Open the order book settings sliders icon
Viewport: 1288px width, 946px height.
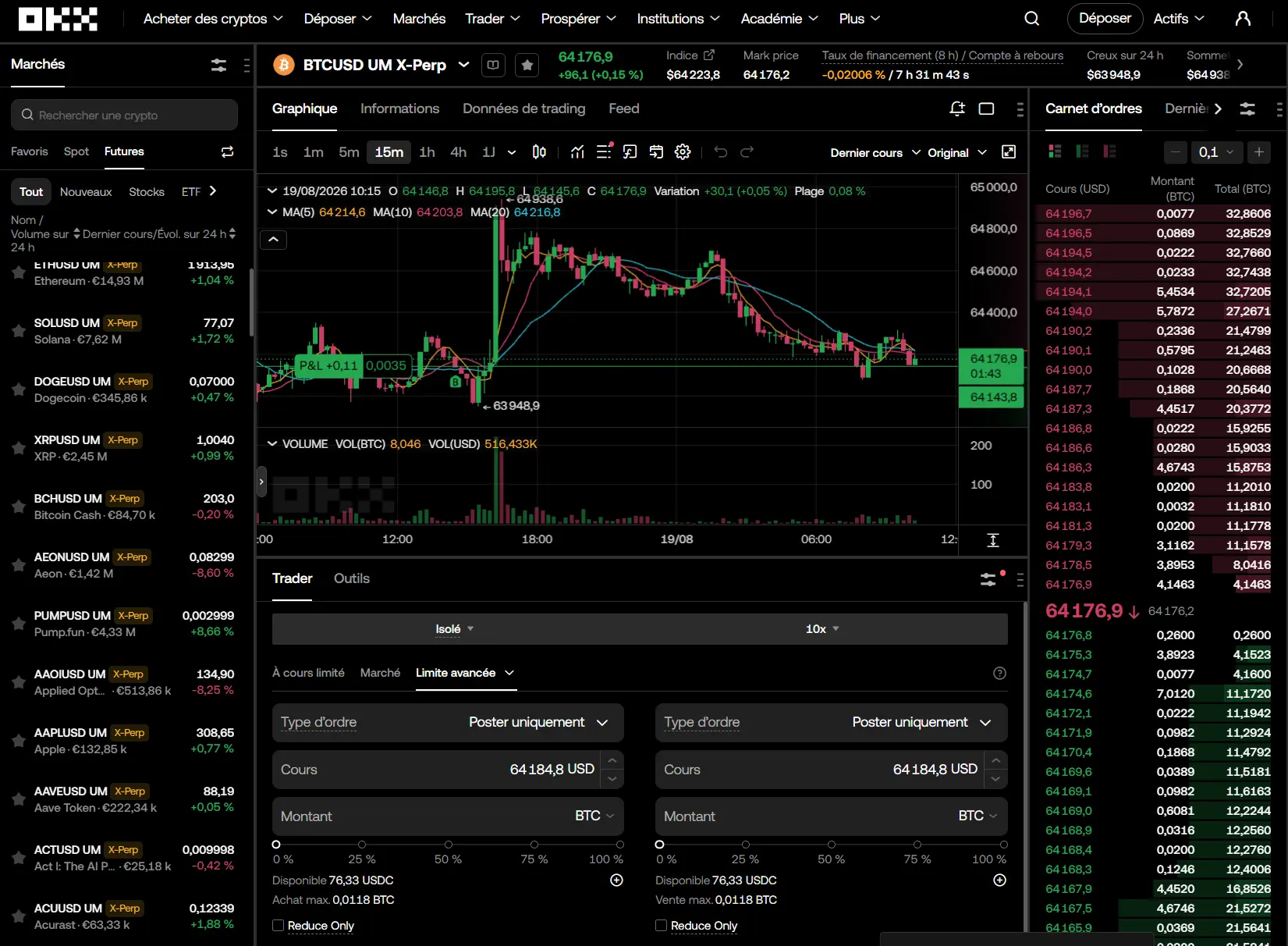pos(1247,109)
